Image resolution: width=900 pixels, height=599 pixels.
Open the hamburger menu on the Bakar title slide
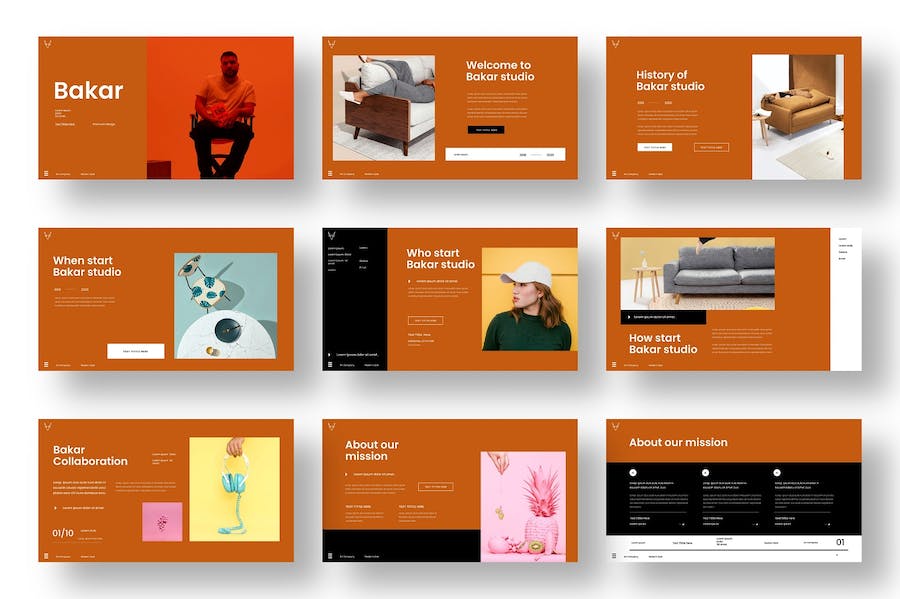pyautogui.click(x=46, y=174)
